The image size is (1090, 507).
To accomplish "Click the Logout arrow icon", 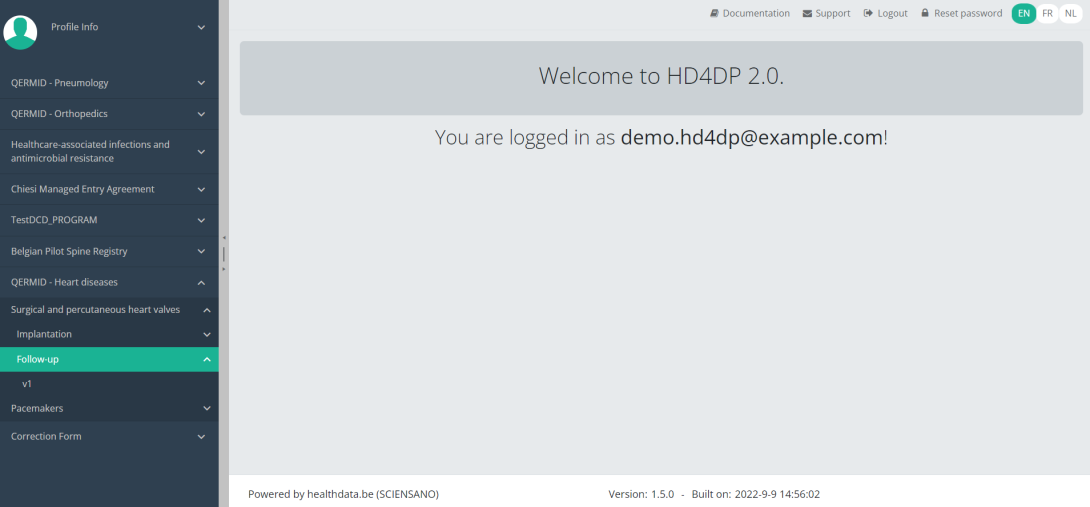I will [x=868, y=14].
